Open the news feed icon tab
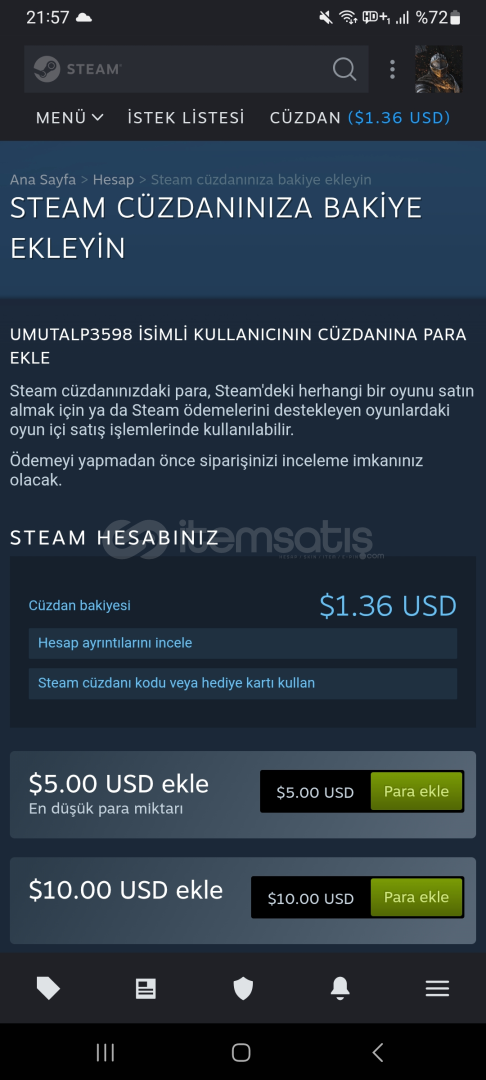This screenshot has width=486, height=1080. [x=145, y=988]
